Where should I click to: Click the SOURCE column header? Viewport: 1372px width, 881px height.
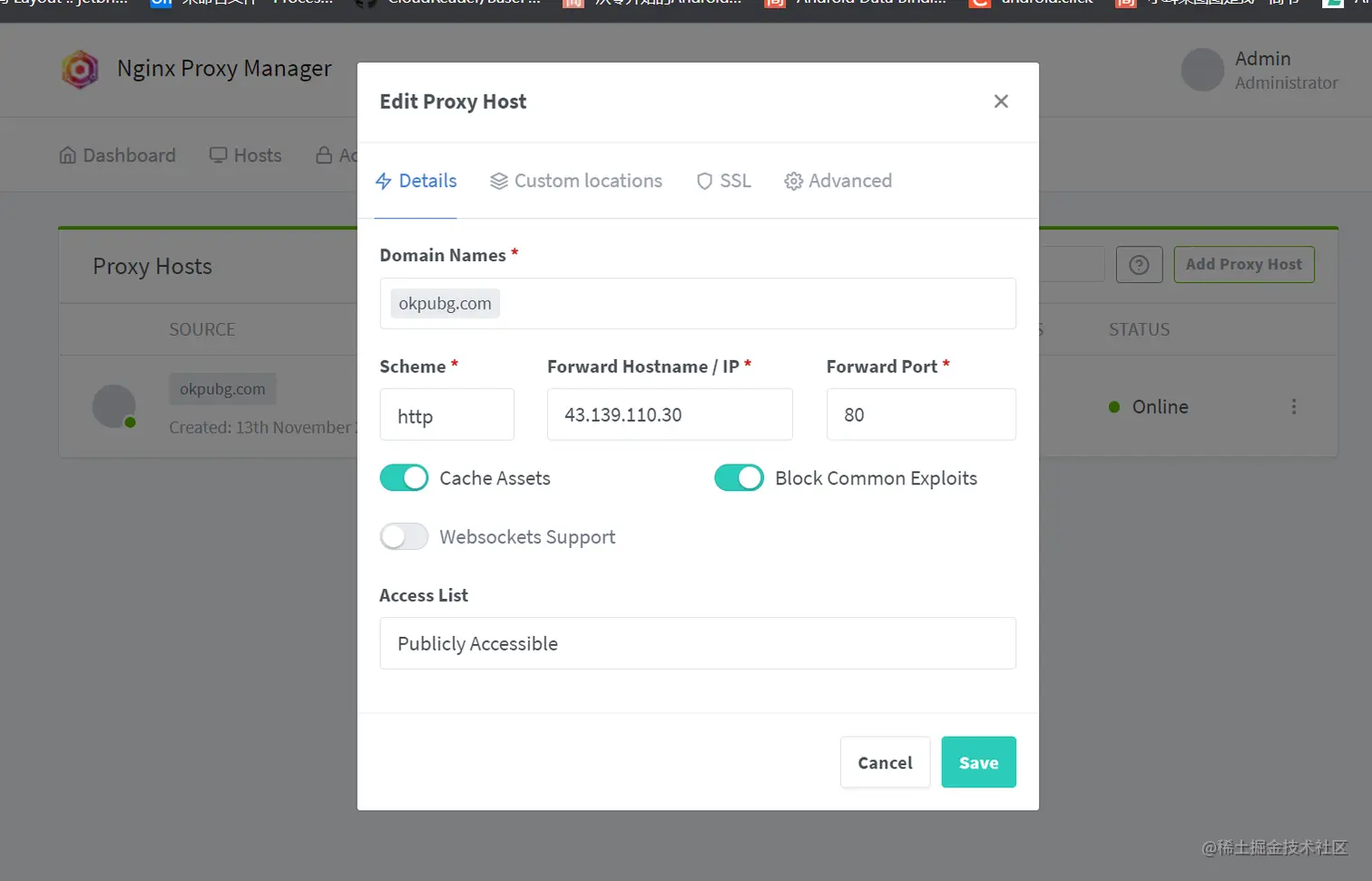pos(202,329)
